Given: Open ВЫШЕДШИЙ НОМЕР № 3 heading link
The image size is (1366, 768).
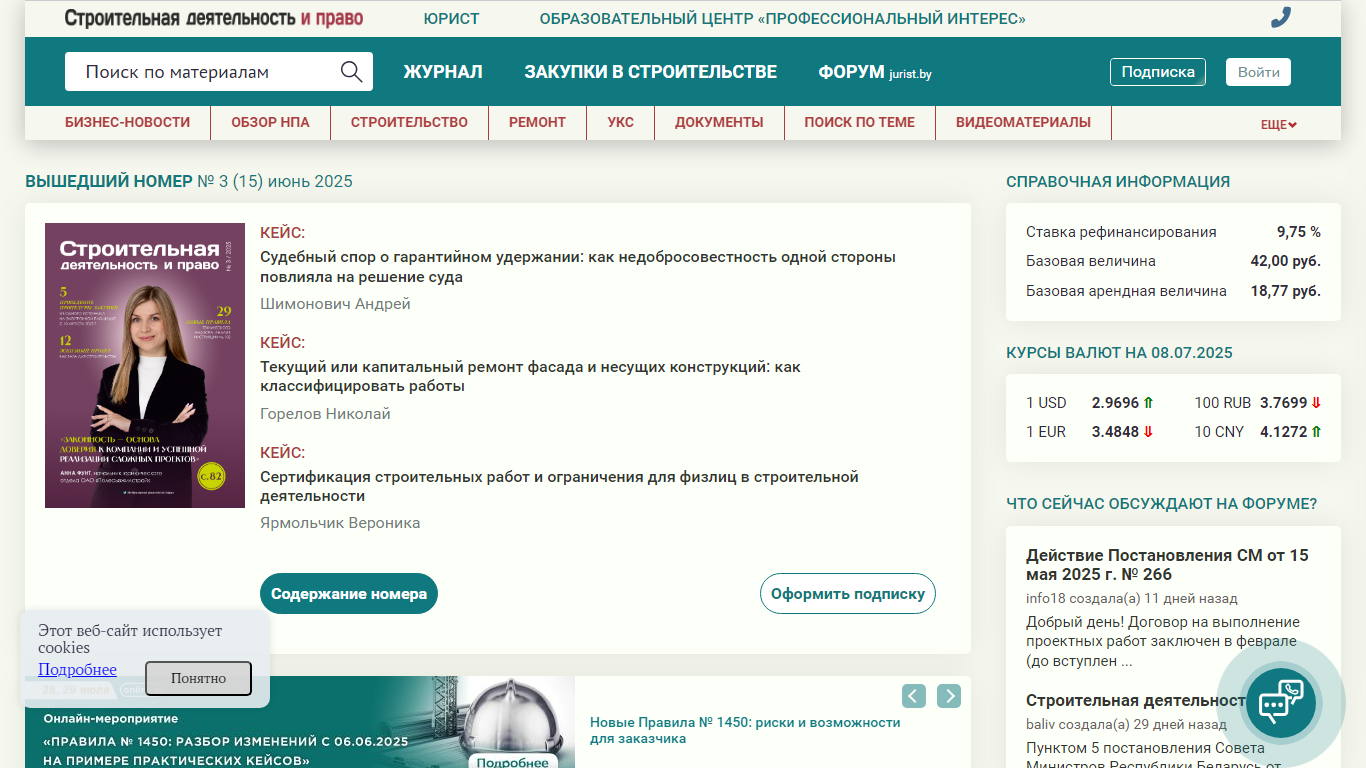Looking at the screenshot, I should point(189,181).
